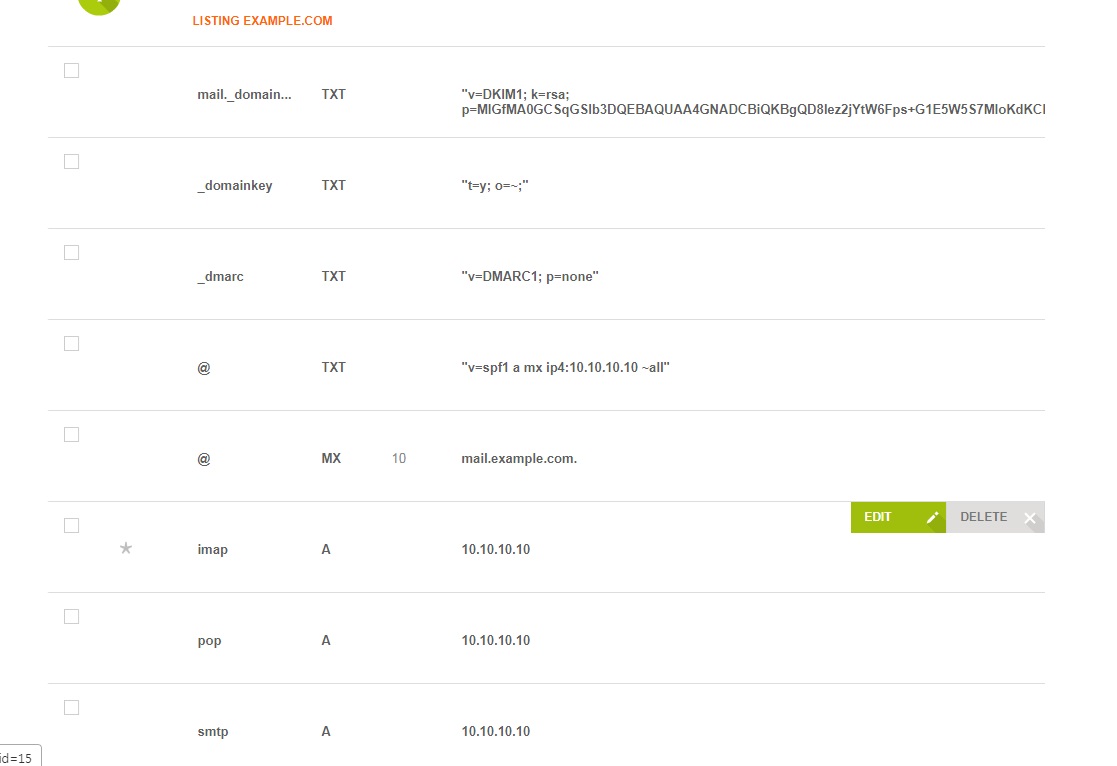Click the smtp record IP address
The image size is (1117, 766).
495,732
